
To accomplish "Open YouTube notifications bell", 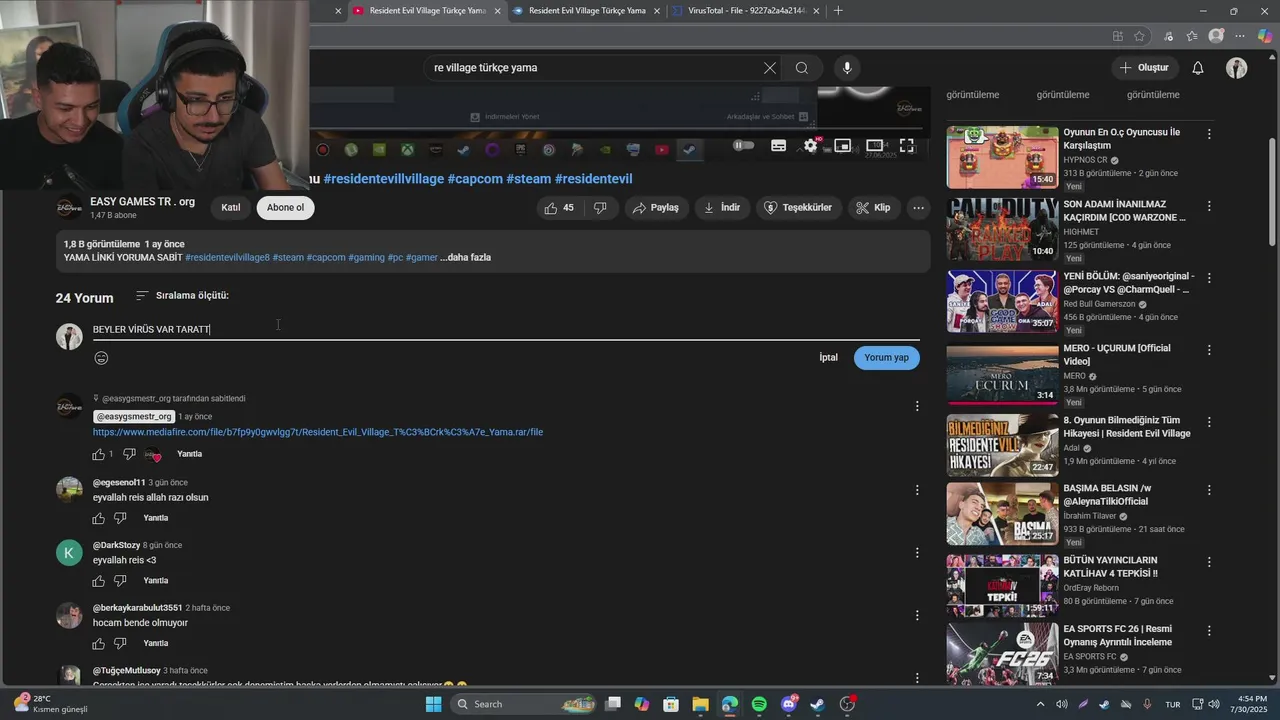I will pyautogui.click(x=1197, y=68).
